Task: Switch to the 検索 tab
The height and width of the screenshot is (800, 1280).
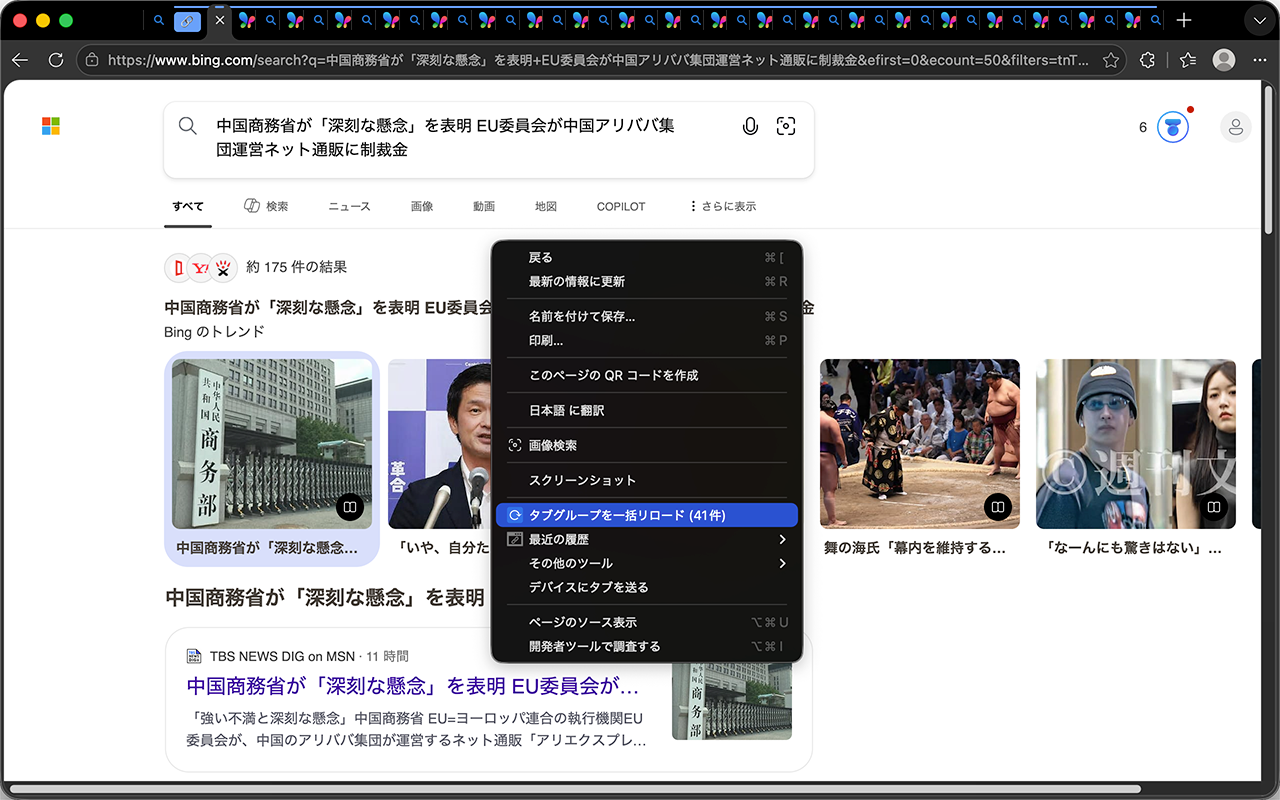Action: pos(266,206)
